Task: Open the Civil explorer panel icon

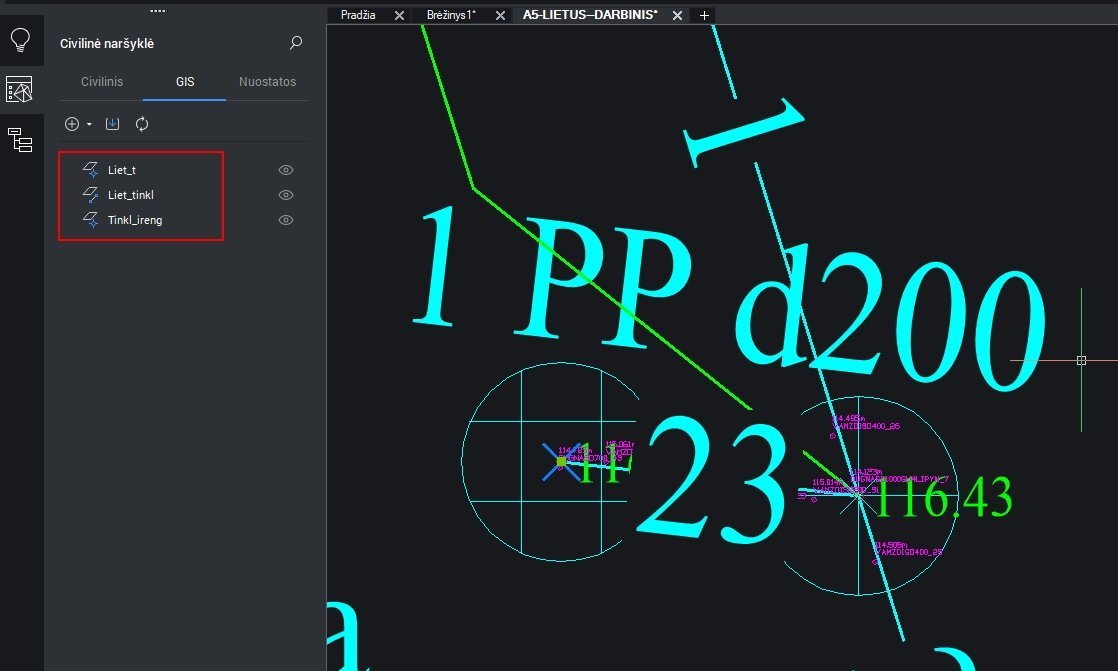Action: (x=20, y=90)
